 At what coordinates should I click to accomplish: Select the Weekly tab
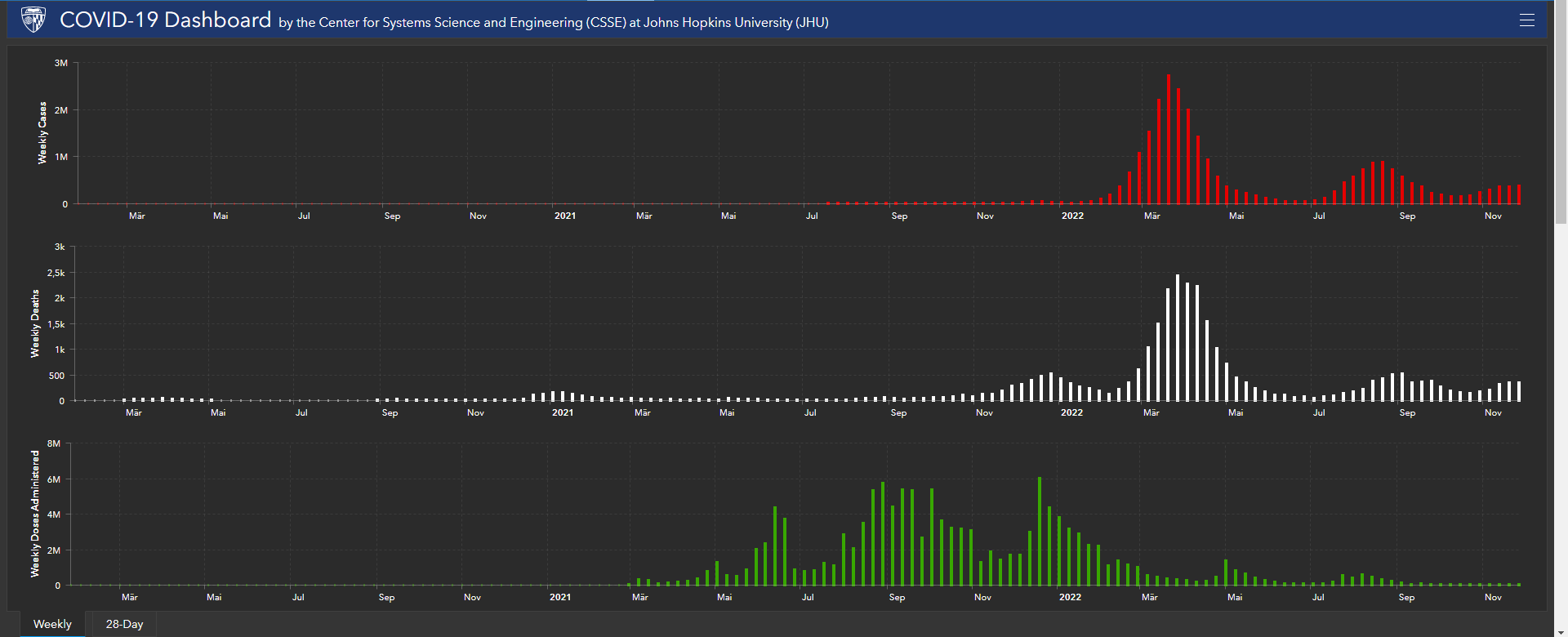pos(52,624)
